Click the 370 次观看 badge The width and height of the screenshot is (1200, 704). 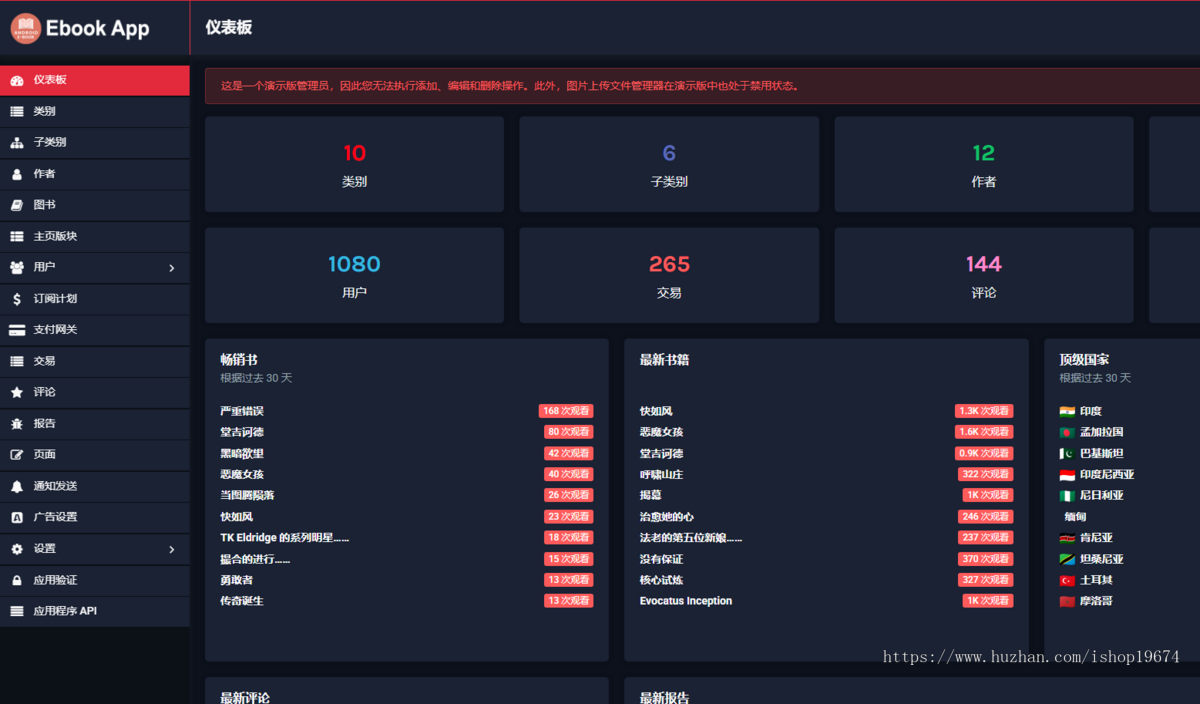click(986, 559)
